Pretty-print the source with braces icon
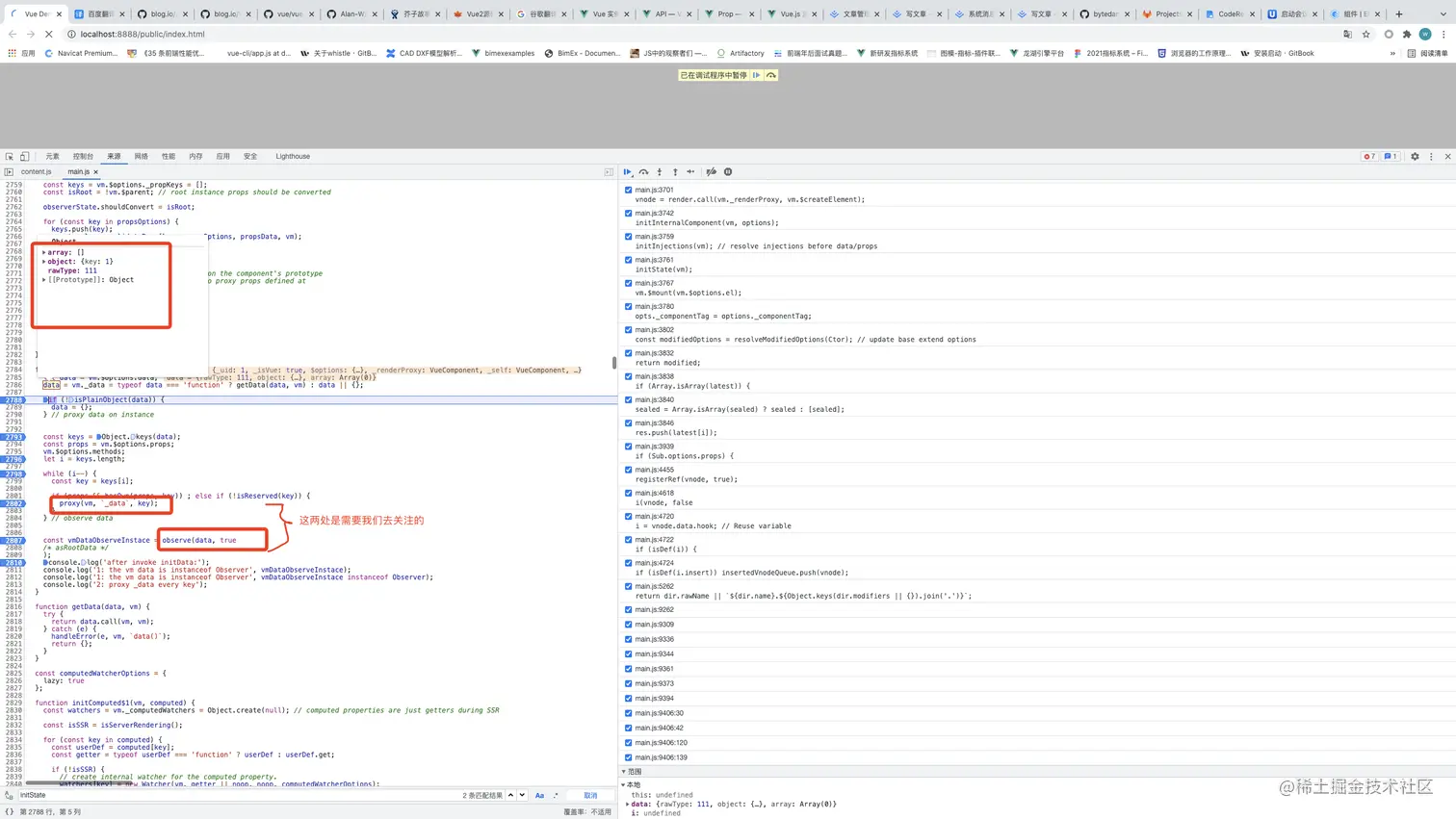This screenshot has width=1456, height=819. coord(9,812)
